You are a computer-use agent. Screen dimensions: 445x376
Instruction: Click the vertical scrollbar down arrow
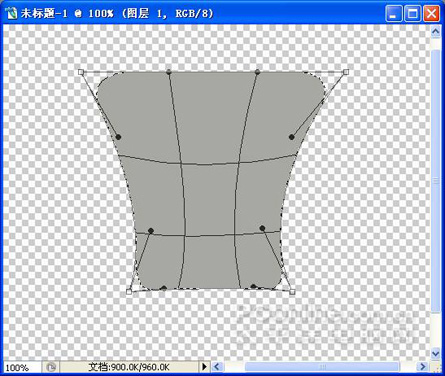pyautogui.click(x=436, y=353)
